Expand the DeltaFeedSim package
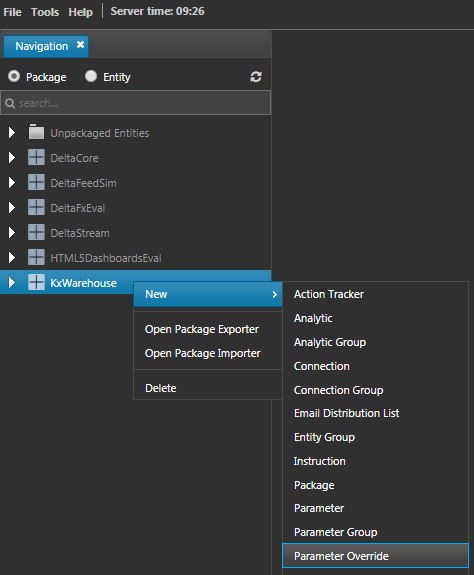Viewport: 474px width, 575px height. pos(12,183)
